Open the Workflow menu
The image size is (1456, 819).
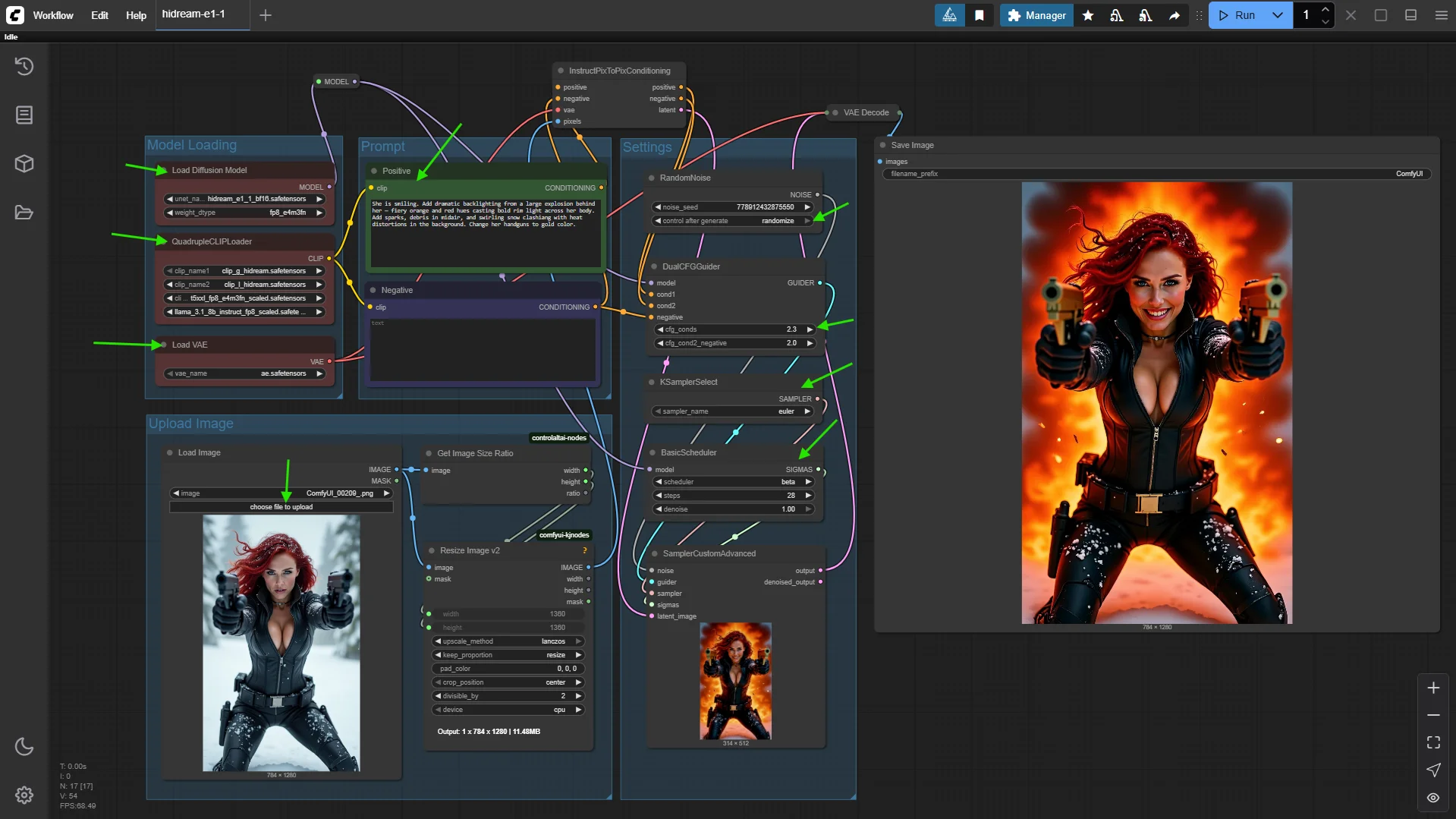(53, 15)
